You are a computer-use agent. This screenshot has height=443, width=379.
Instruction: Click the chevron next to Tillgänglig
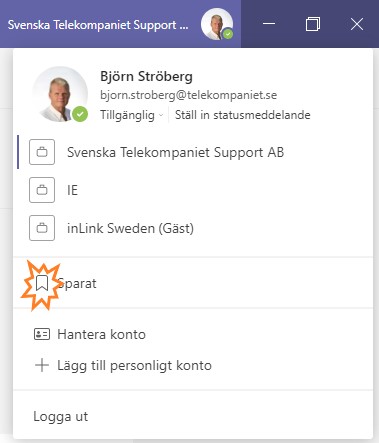(161, 115)
